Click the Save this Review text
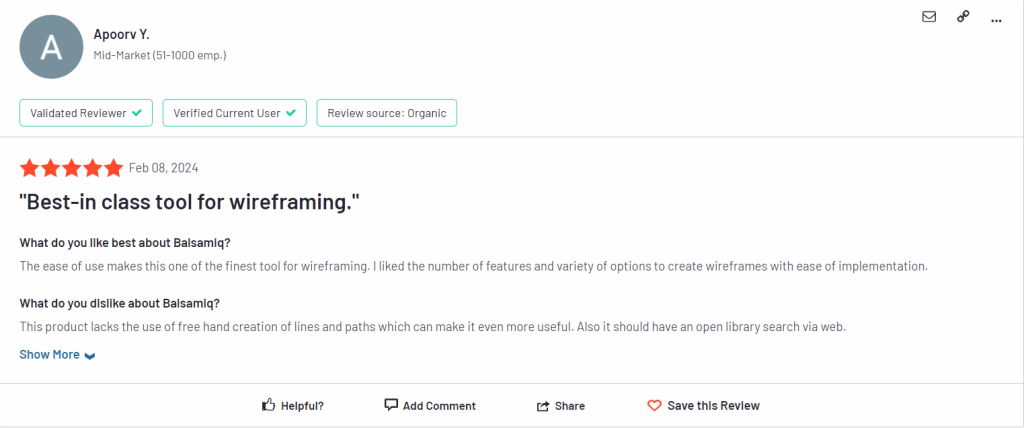The height and width of the screenshot is (428, 1024). 714,406
